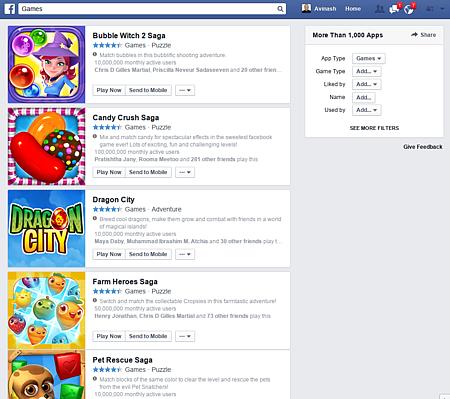The image size is (450, 399).
Task: Click Play Now for Dragon City
Action: (x=109, y=254)
